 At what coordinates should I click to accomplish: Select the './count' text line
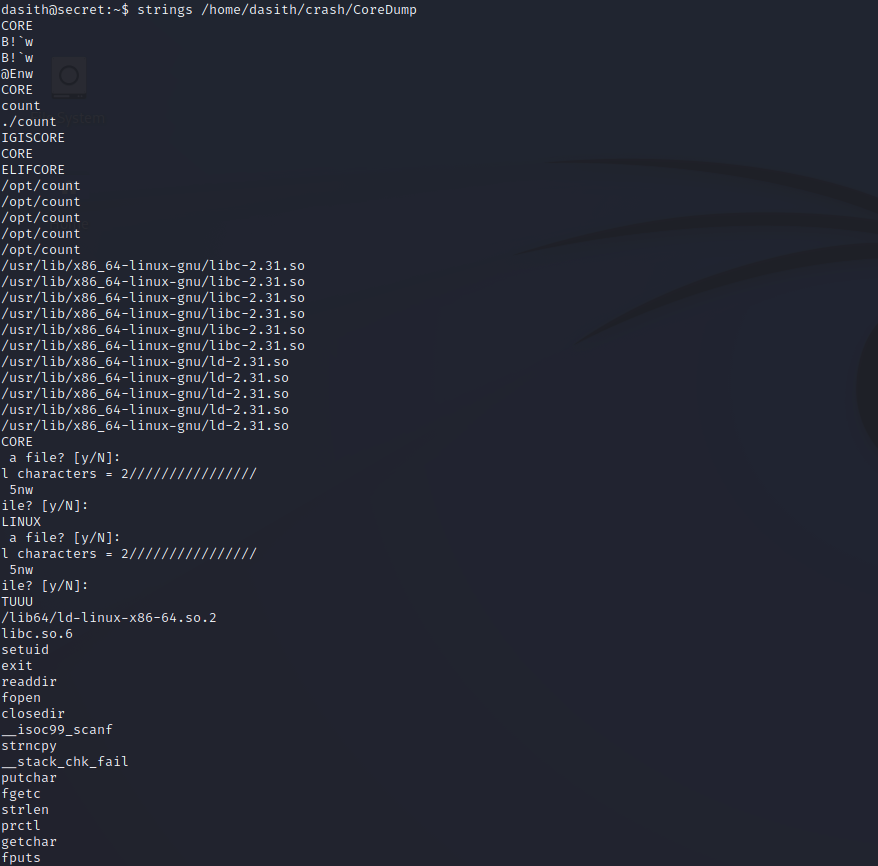[29, 121]
